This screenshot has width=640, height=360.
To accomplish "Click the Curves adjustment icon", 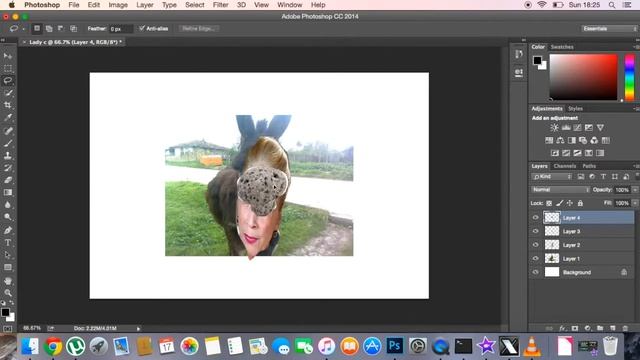I will [x=577, y=128].
